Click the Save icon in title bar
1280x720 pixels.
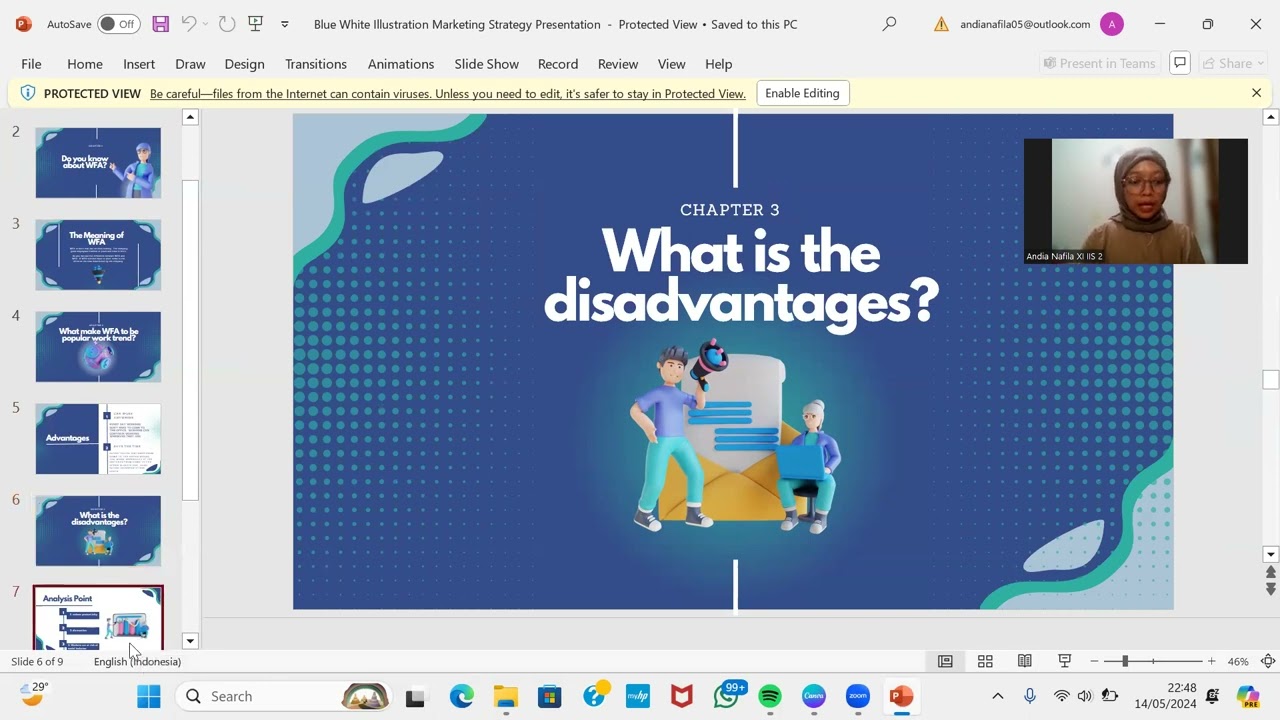tap(160, 24)
